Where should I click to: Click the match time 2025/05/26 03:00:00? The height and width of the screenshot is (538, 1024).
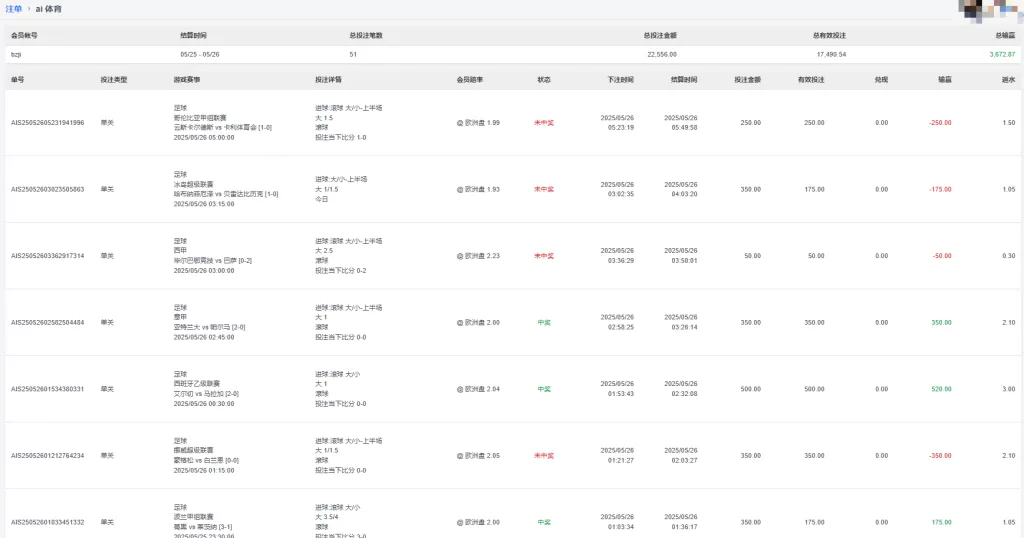click(204, 270)
